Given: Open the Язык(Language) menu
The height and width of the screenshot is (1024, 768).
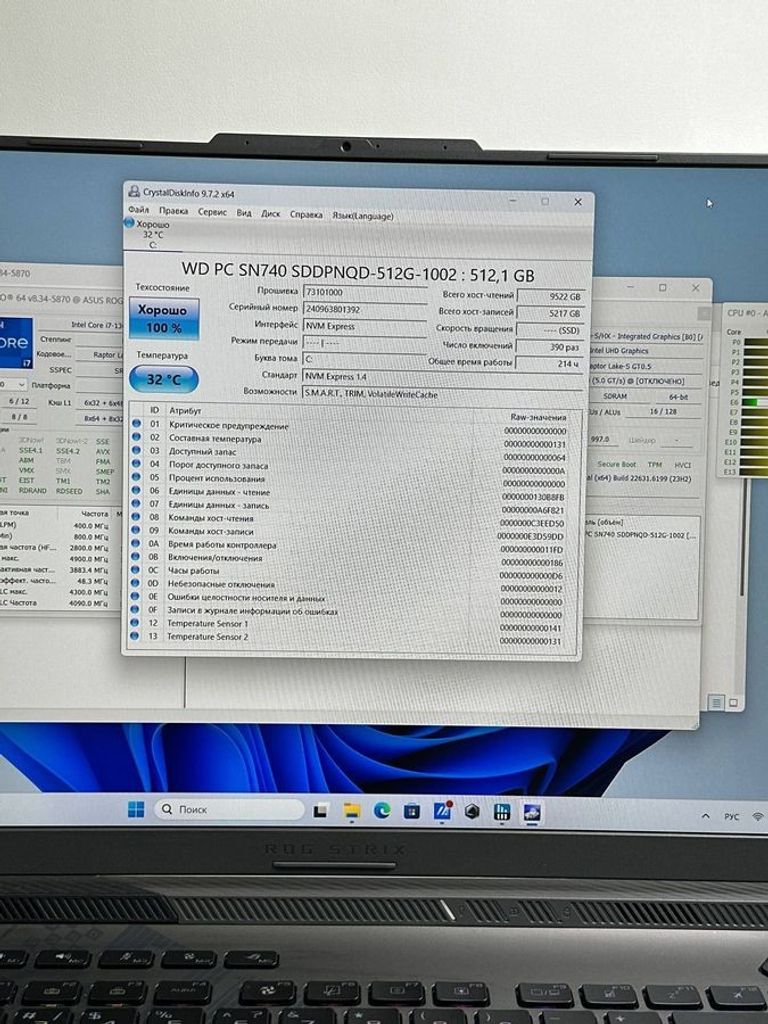Looking at the screenshot, I should click(362, 215).
